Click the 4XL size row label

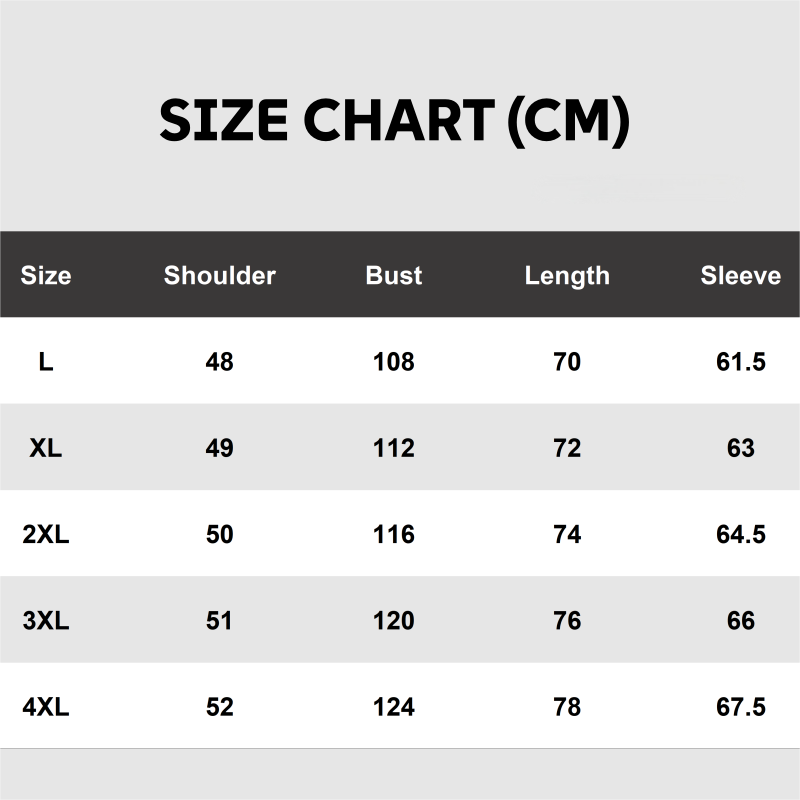pyautogui.click(x=46, y=707)
